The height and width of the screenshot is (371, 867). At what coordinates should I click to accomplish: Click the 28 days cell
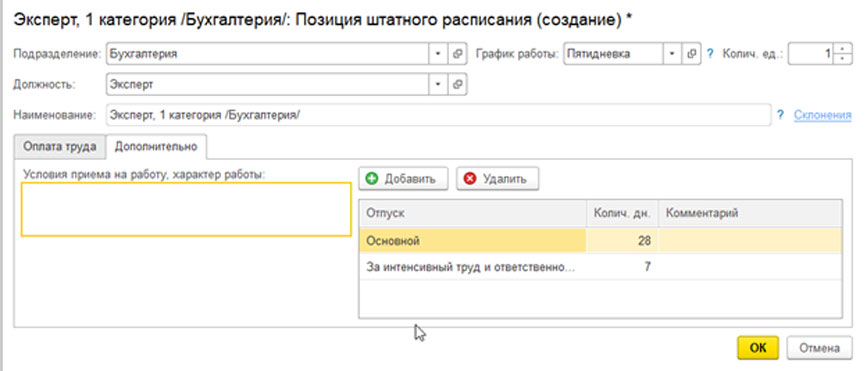[x=622, y=241]
